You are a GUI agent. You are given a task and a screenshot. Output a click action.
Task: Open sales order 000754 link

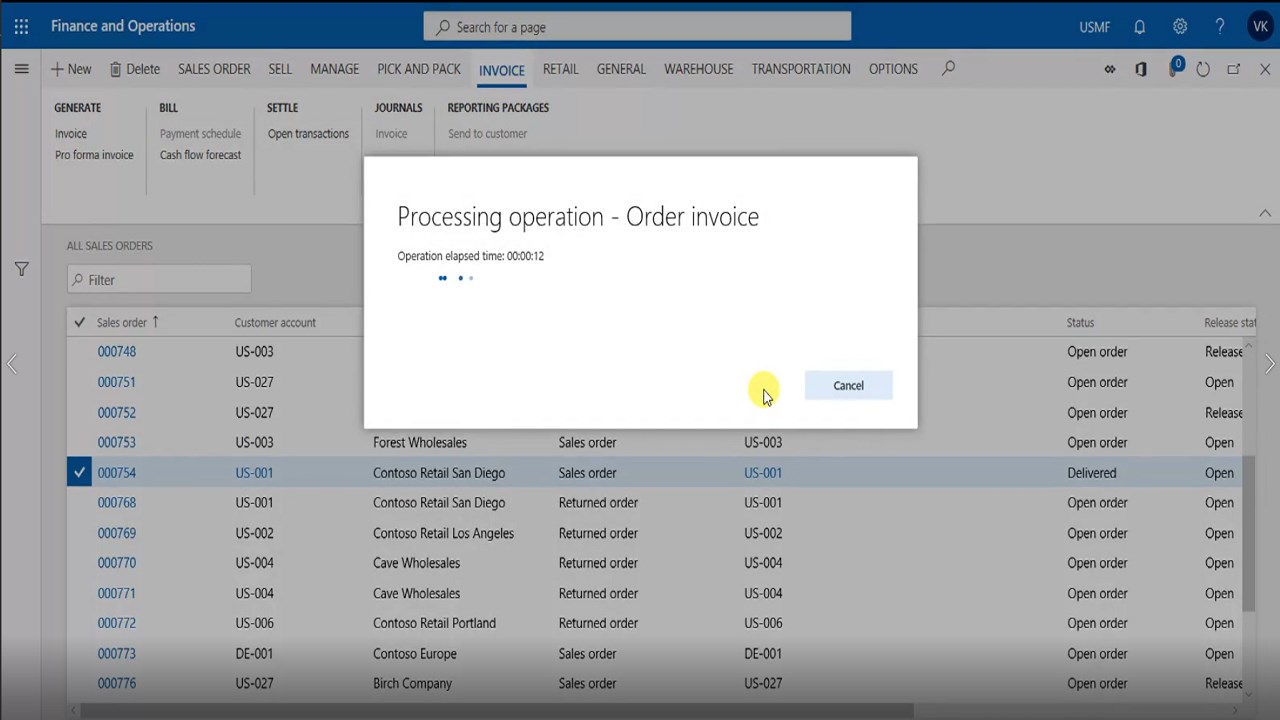pos(117,473)
